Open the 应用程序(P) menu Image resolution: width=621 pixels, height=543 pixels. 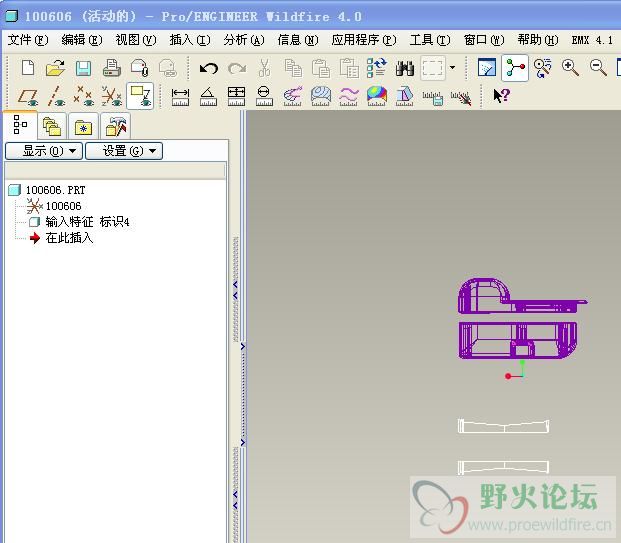[364, 40]
